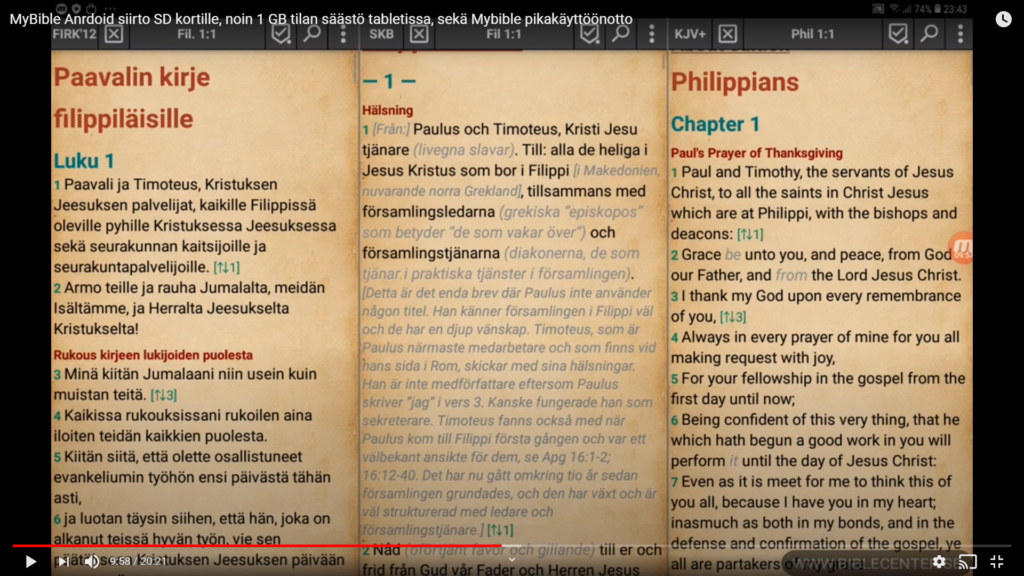Open bookmarks in SKB pane
This screenshot has width=1024, height=576.
[x=589, y=33]
